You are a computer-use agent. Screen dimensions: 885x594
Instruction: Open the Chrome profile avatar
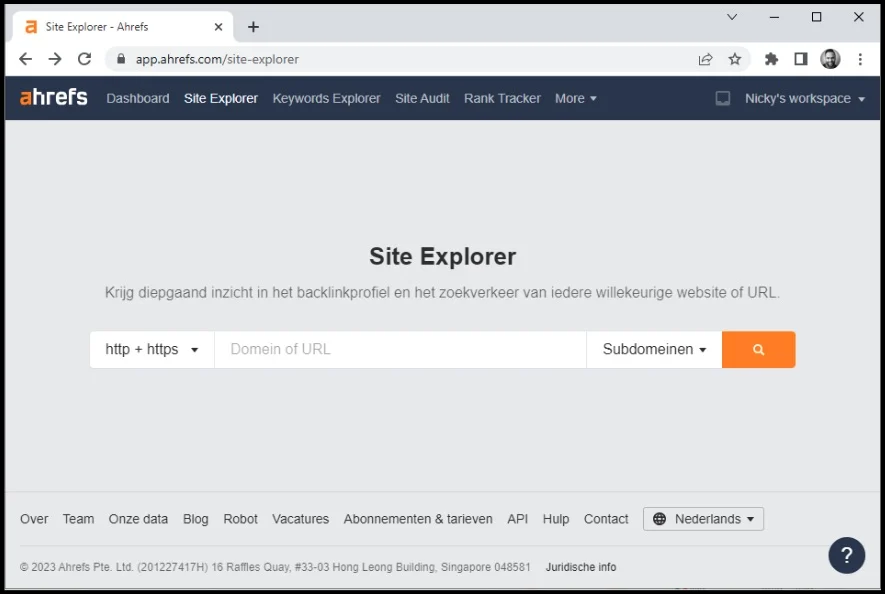point(830,59)
